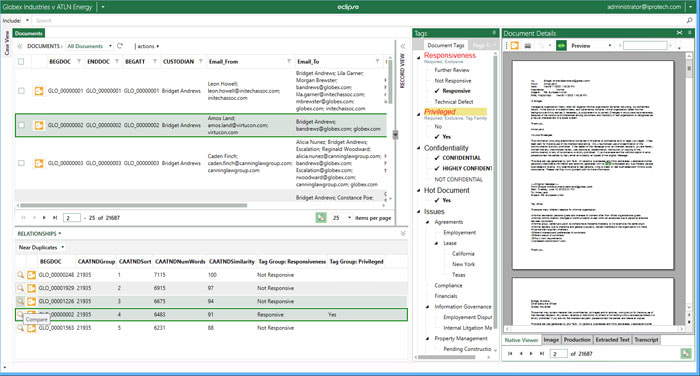Compare near duplicate GLO_00001563 with magnifier

[20, 328]
